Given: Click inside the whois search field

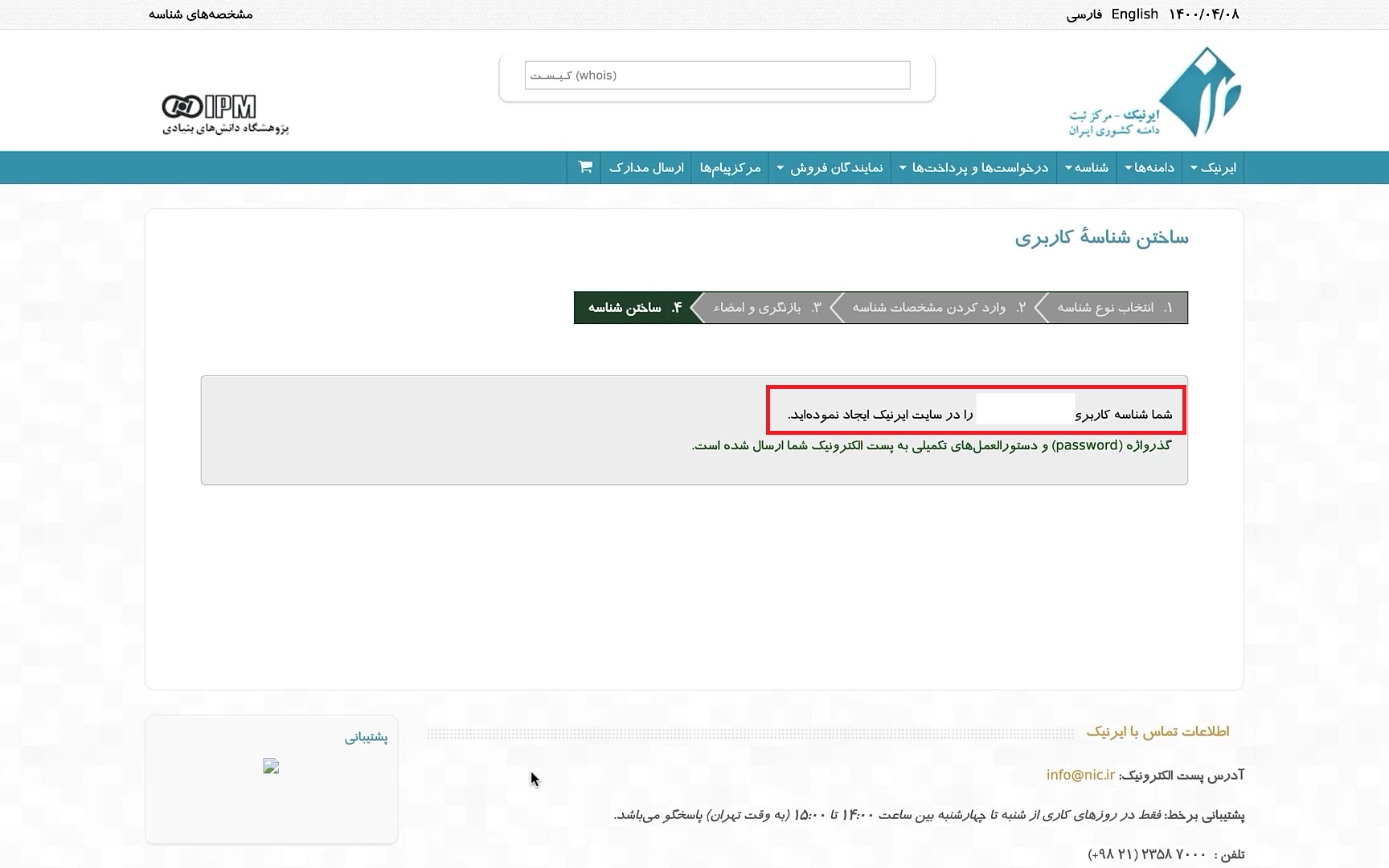Looking at the screenshot, I should click(717, 76).
